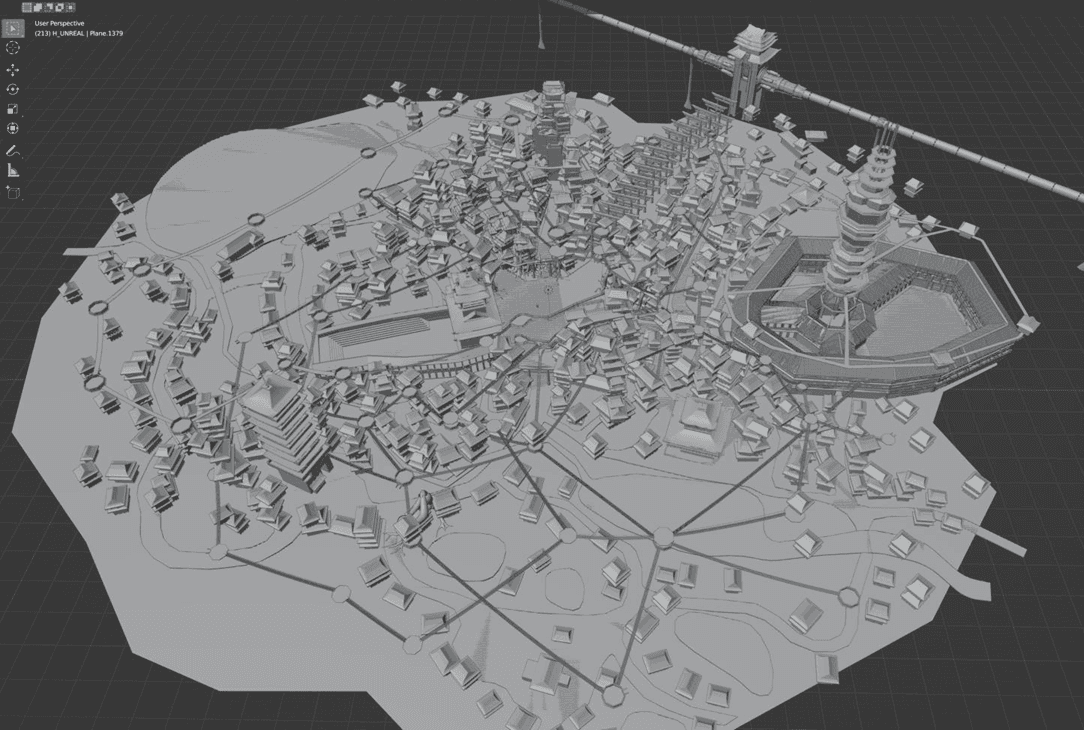This screenshot has width=1084, height=730.
Task: Select the Scale tool
Action: click(12, 107)
